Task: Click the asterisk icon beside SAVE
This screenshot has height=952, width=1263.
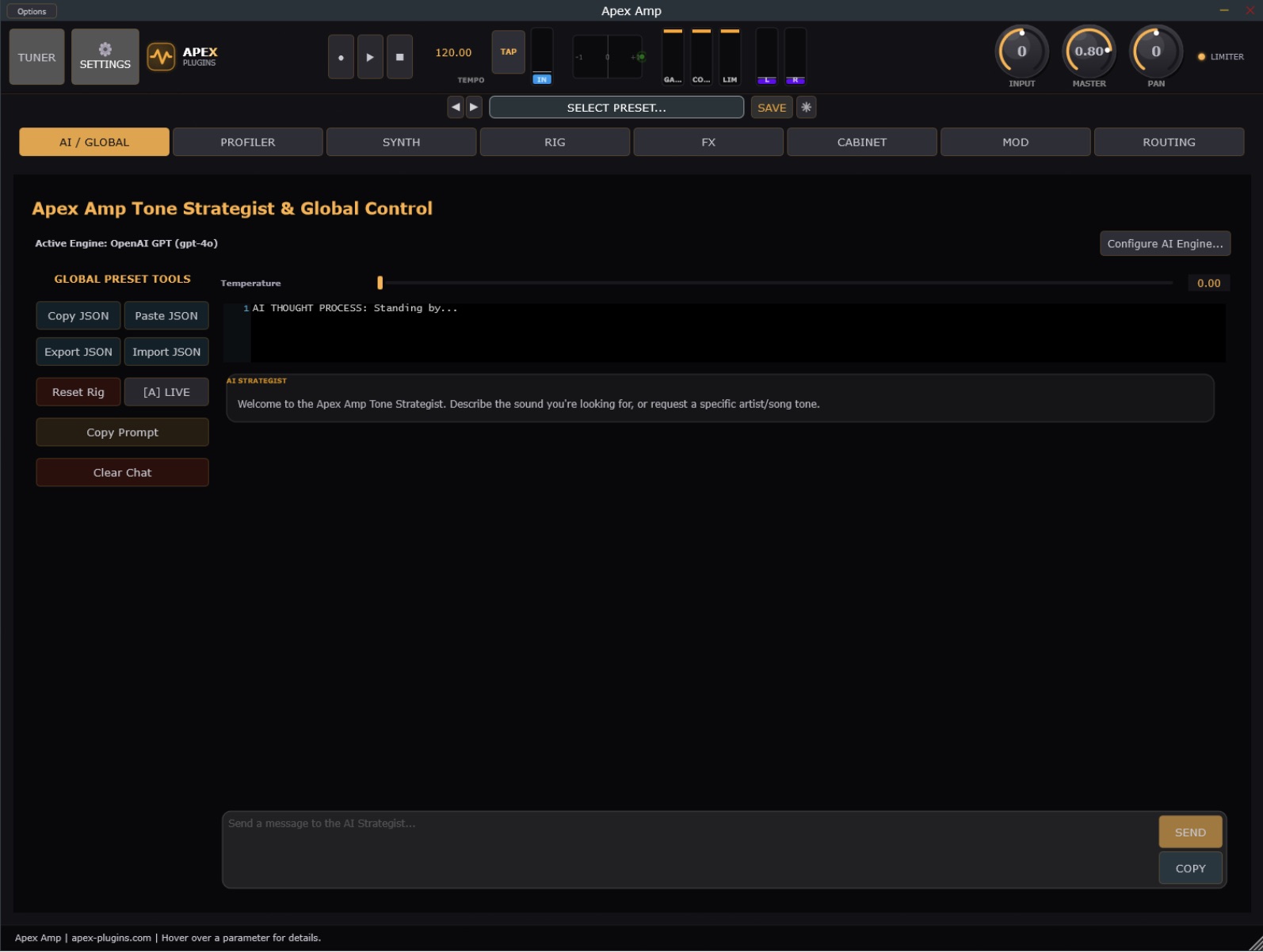Action: (806, 107)
